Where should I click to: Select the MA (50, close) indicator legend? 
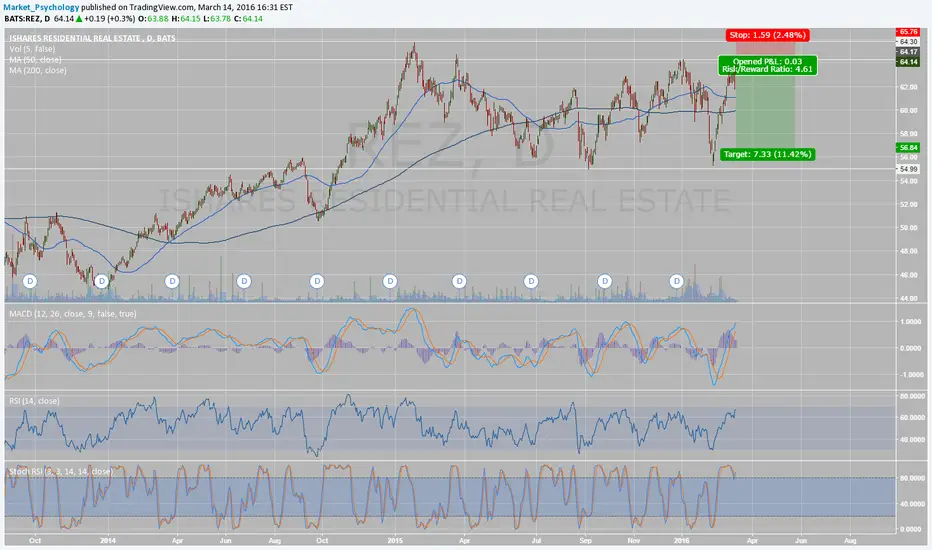point(35,59)
